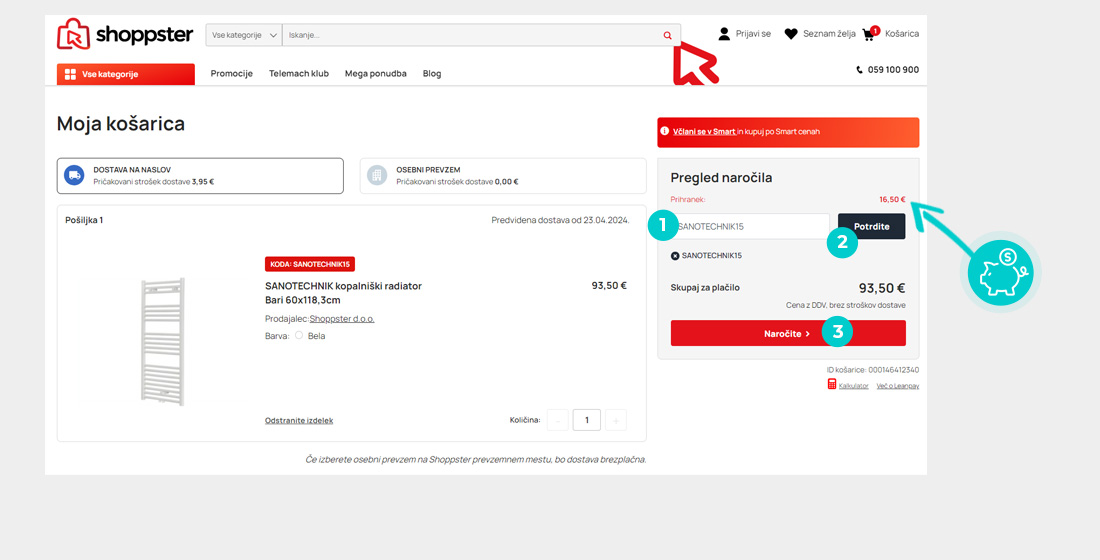This screenshot has height=560, width=1100.
Task: Click Predvidena dostava od 23.04.2024. text
Action: 561,220
